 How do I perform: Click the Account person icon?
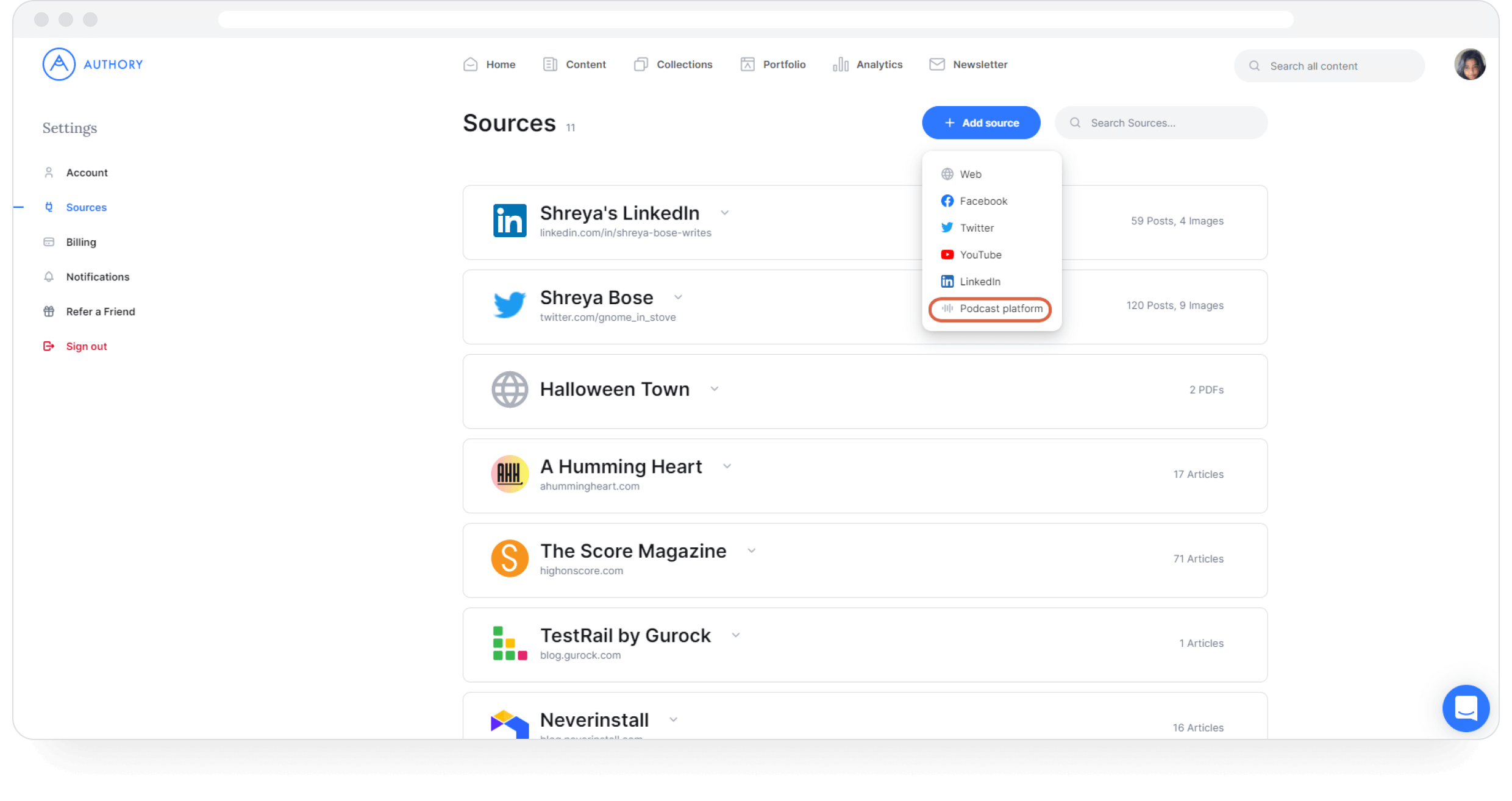49,173
